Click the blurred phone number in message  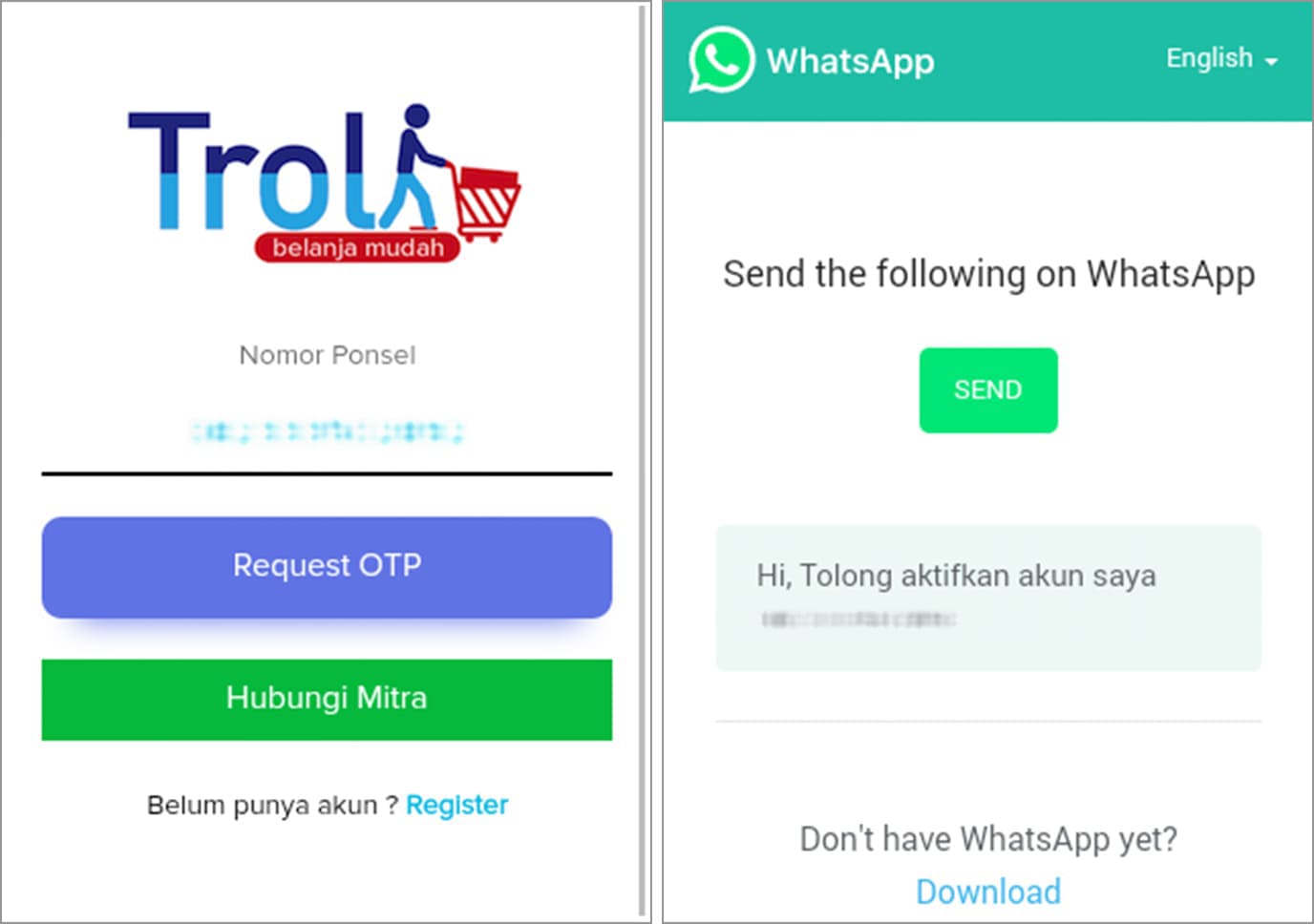coord(858,620)
